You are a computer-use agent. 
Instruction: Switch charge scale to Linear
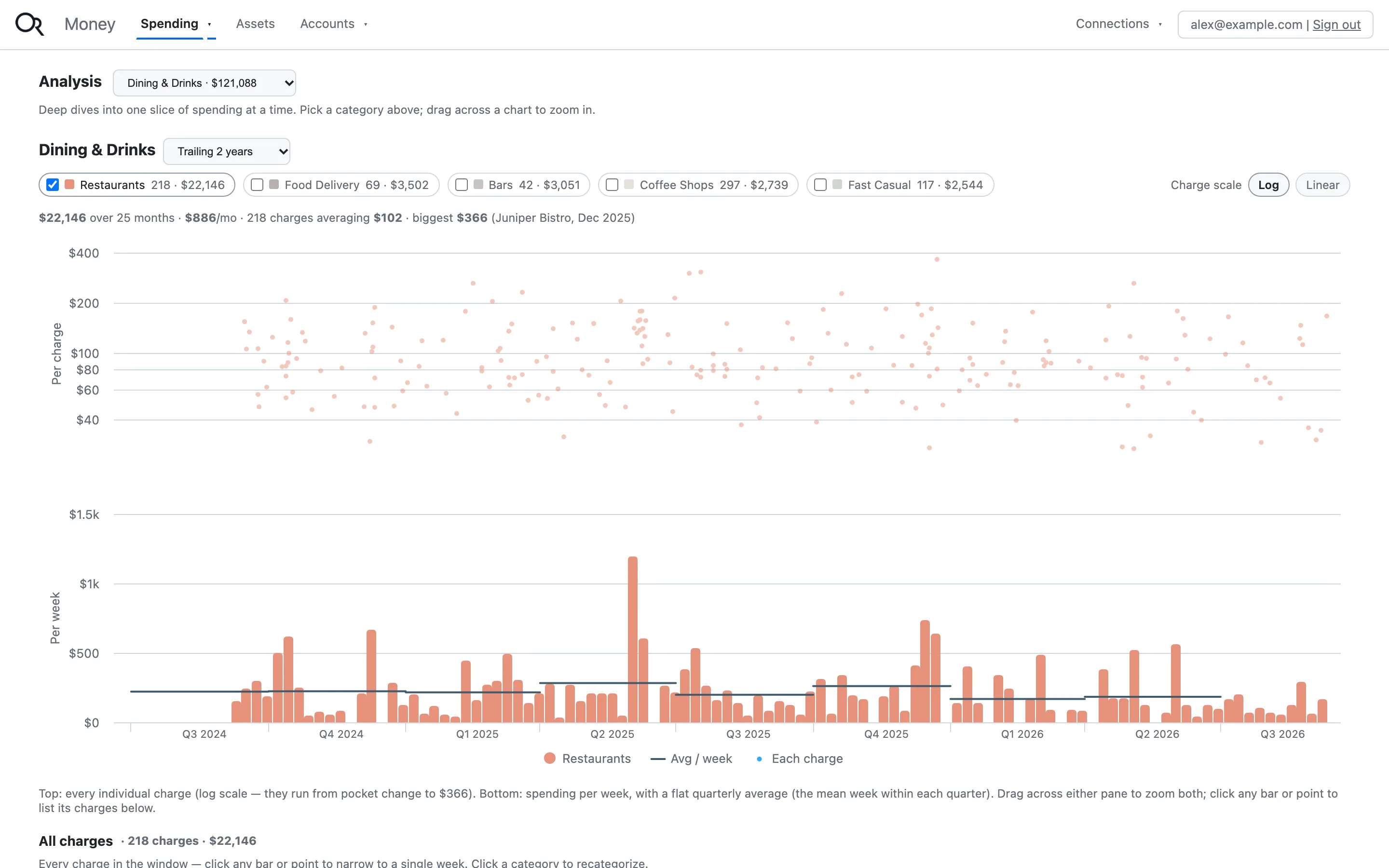click(1322, 185)
